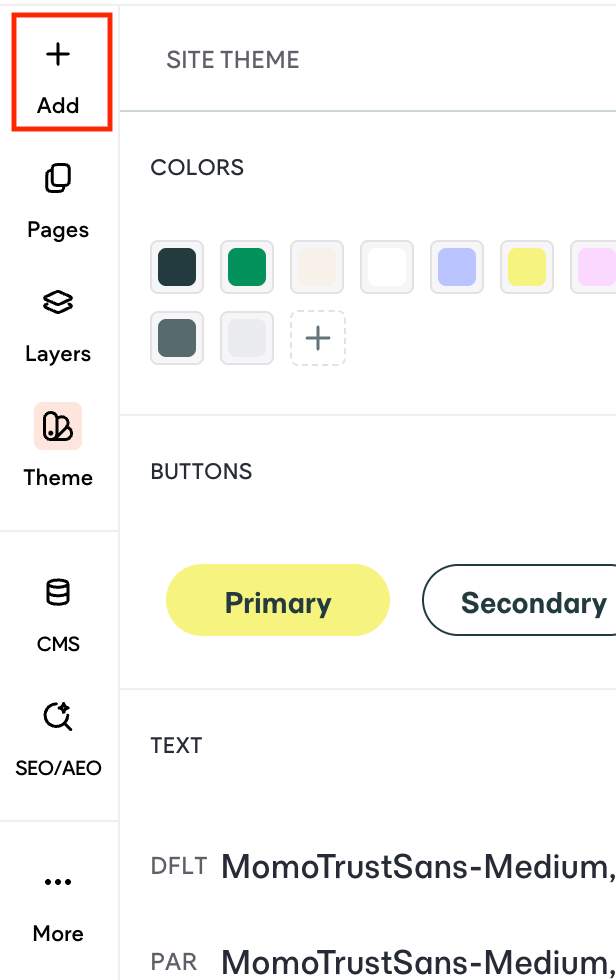
Task: Select the dark navy color swatch
Action: point(177,267)
